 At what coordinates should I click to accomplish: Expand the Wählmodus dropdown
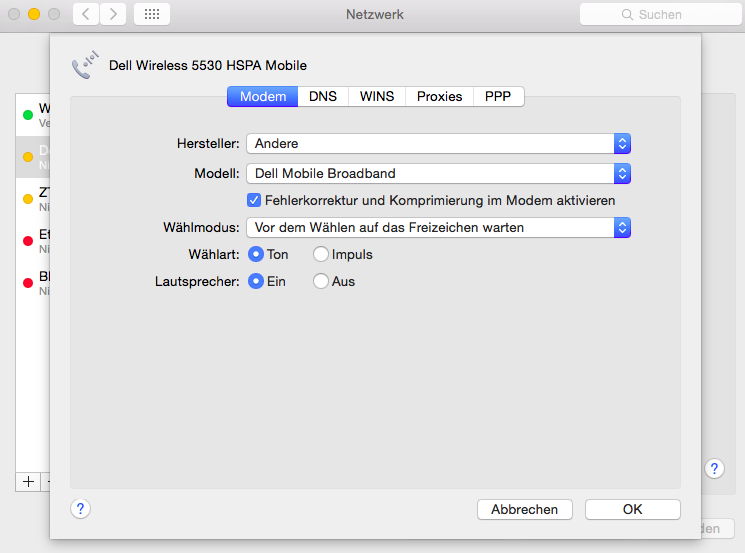(438, 227)
